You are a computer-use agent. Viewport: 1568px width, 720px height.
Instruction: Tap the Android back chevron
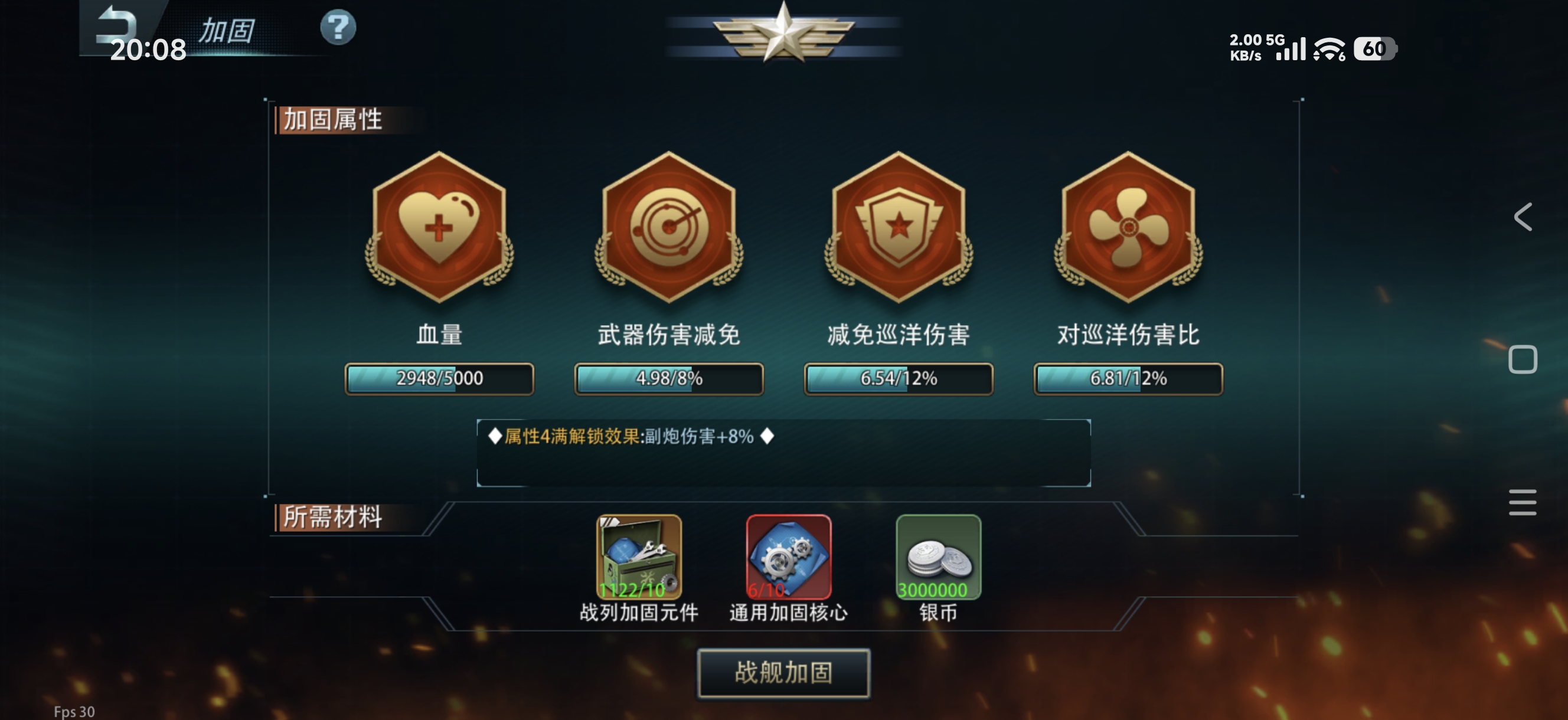coord(1523,217)
